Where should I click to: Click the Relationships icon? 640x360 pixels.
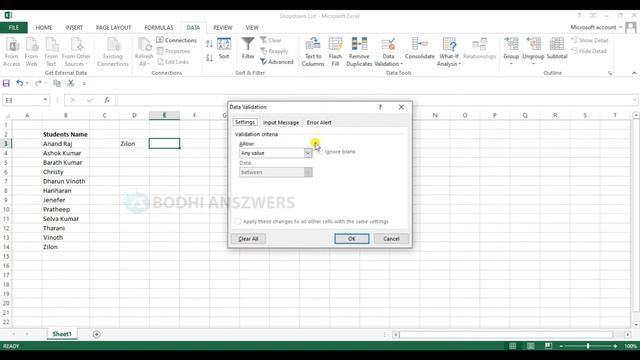pos(480,49)
